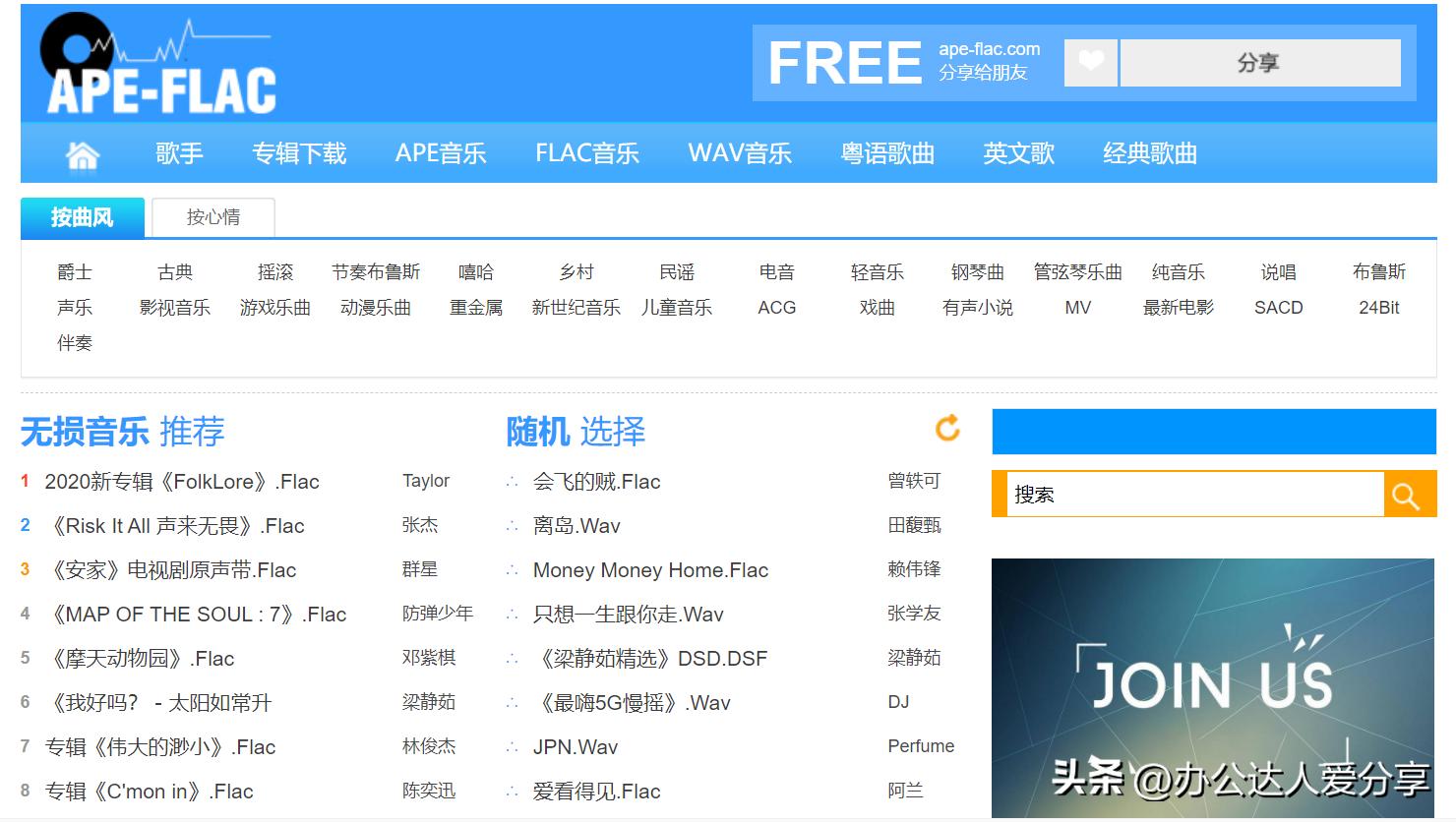Click the home icon in the navigation bar
The image size is (1456, 822).
pos(83,153)
